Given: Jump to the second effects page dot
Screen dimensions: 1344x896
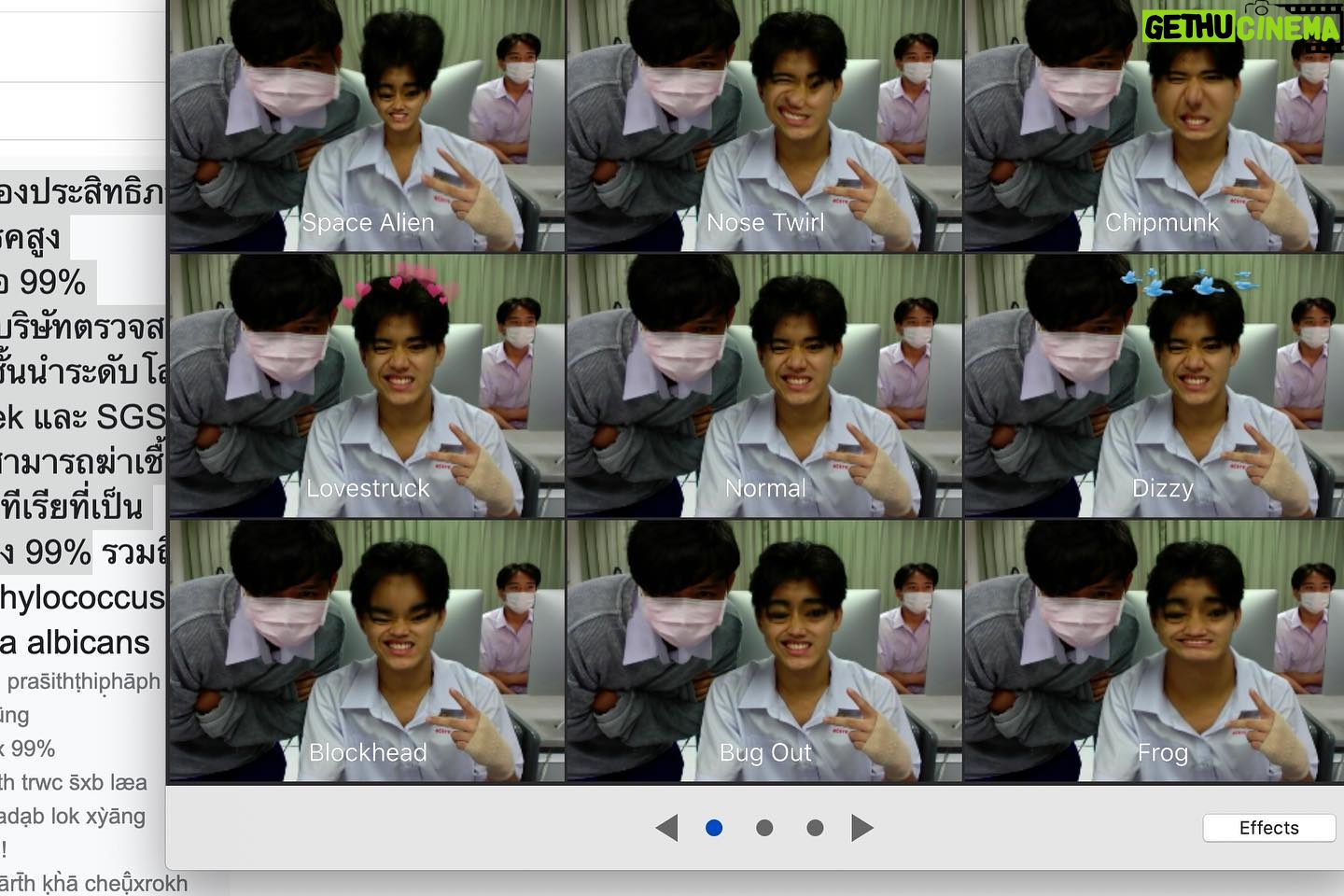Looking at the screenshot, I should pos(764,828).
